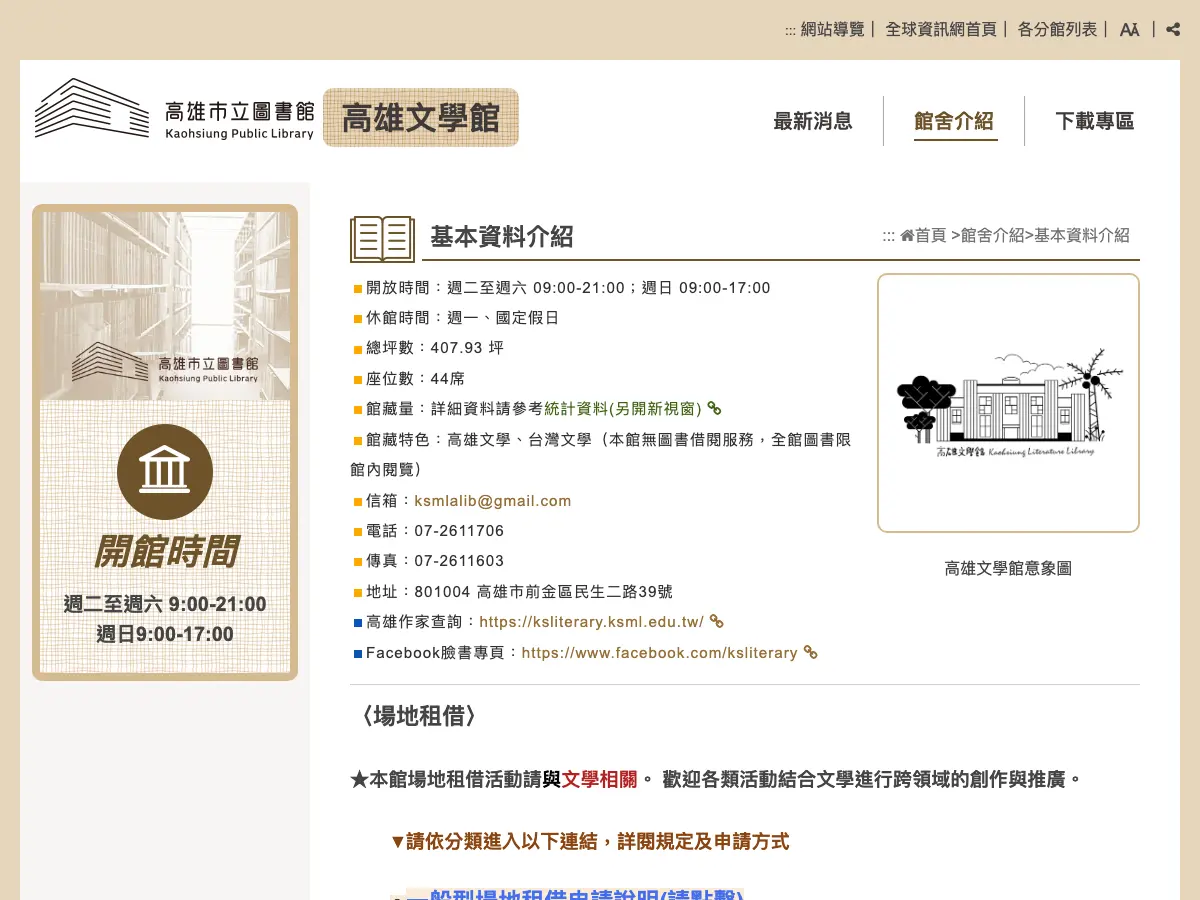Click the AA font size icon
The width and height of the screenshot is (1200, 900).
(x=1130, y=30)
